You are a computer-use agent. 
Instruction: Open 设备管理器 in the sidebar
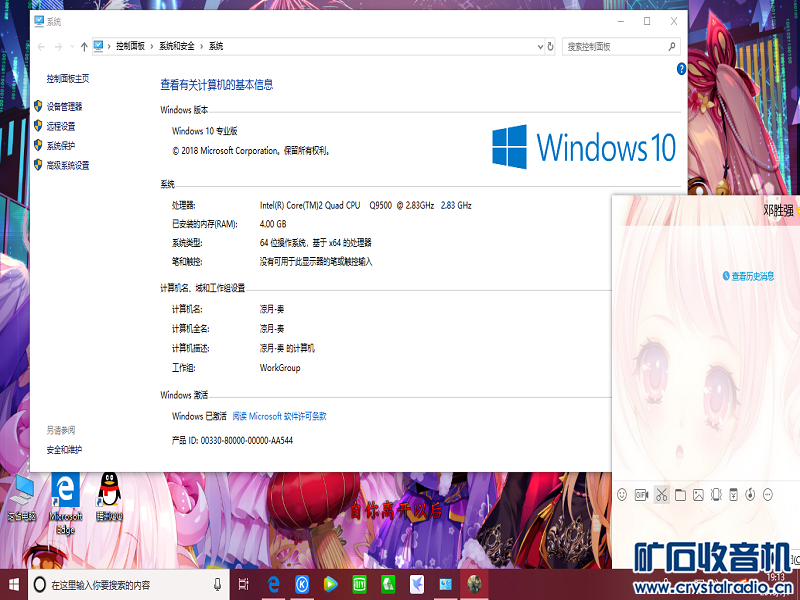(64, 107)
